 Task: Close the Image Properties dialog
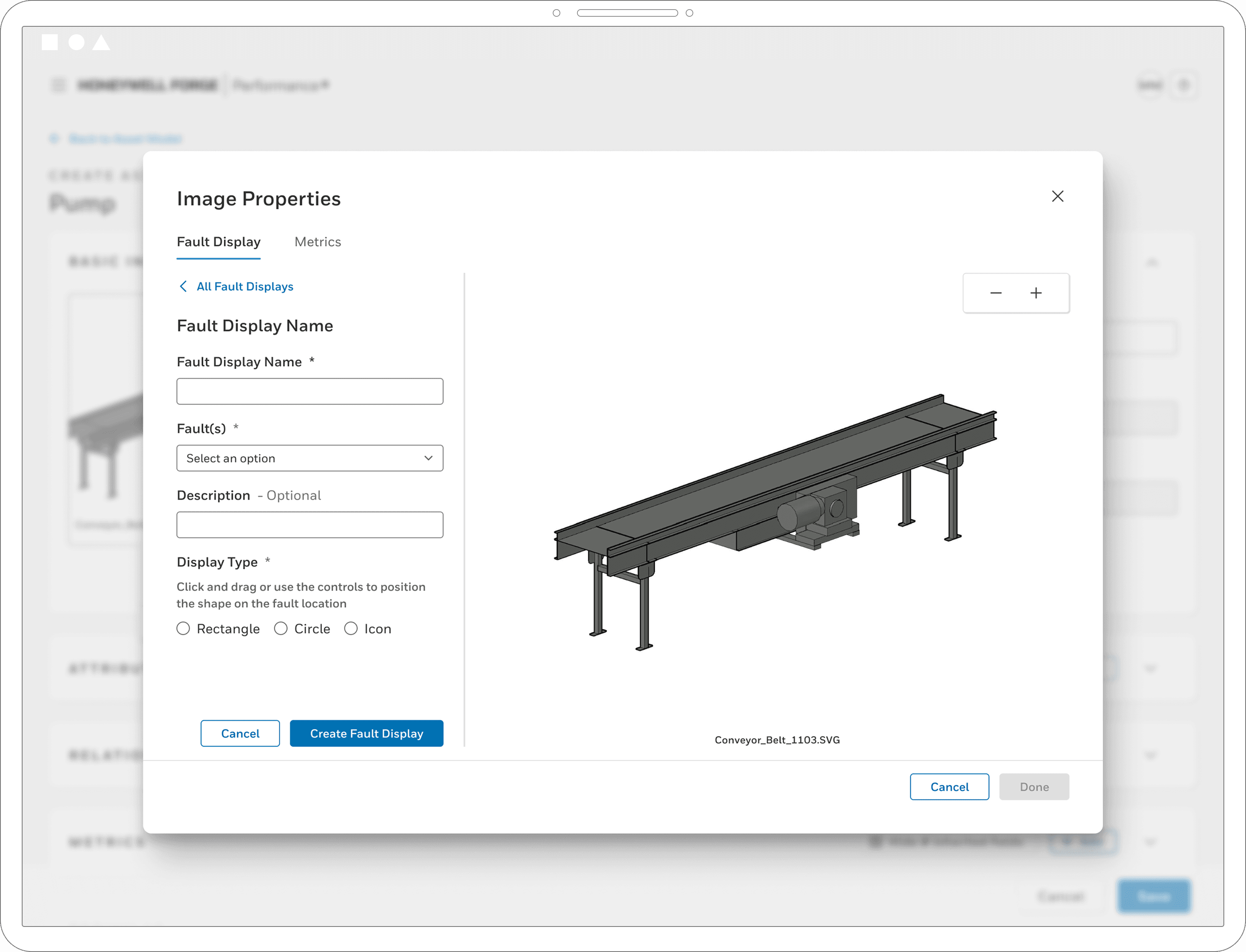pyautogui.click(x=1057, y=196)
